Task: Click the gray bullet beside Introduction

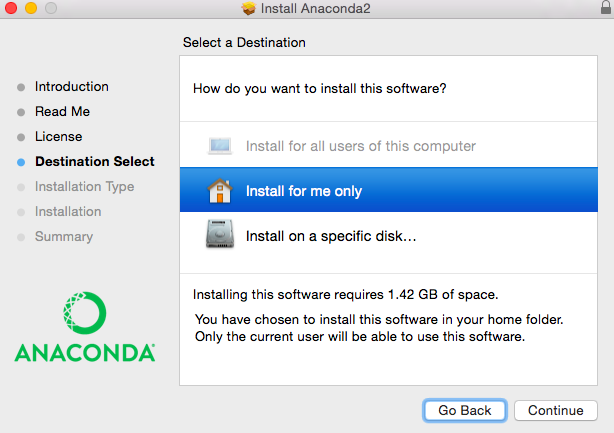Action: [21, 87]
